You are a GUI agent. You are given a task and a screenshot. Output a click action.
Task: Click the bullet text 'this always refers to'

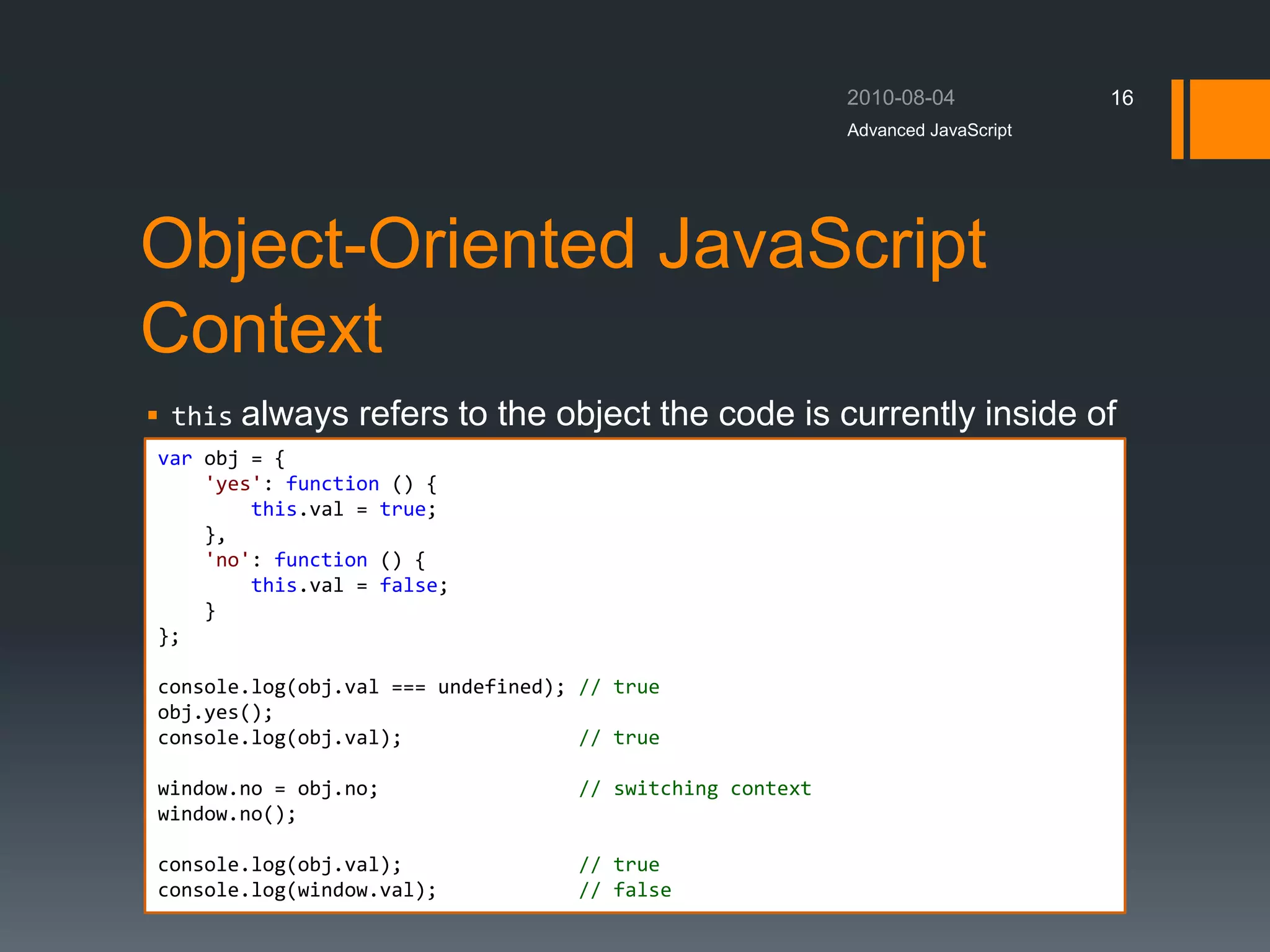click(x=644, y=414)
